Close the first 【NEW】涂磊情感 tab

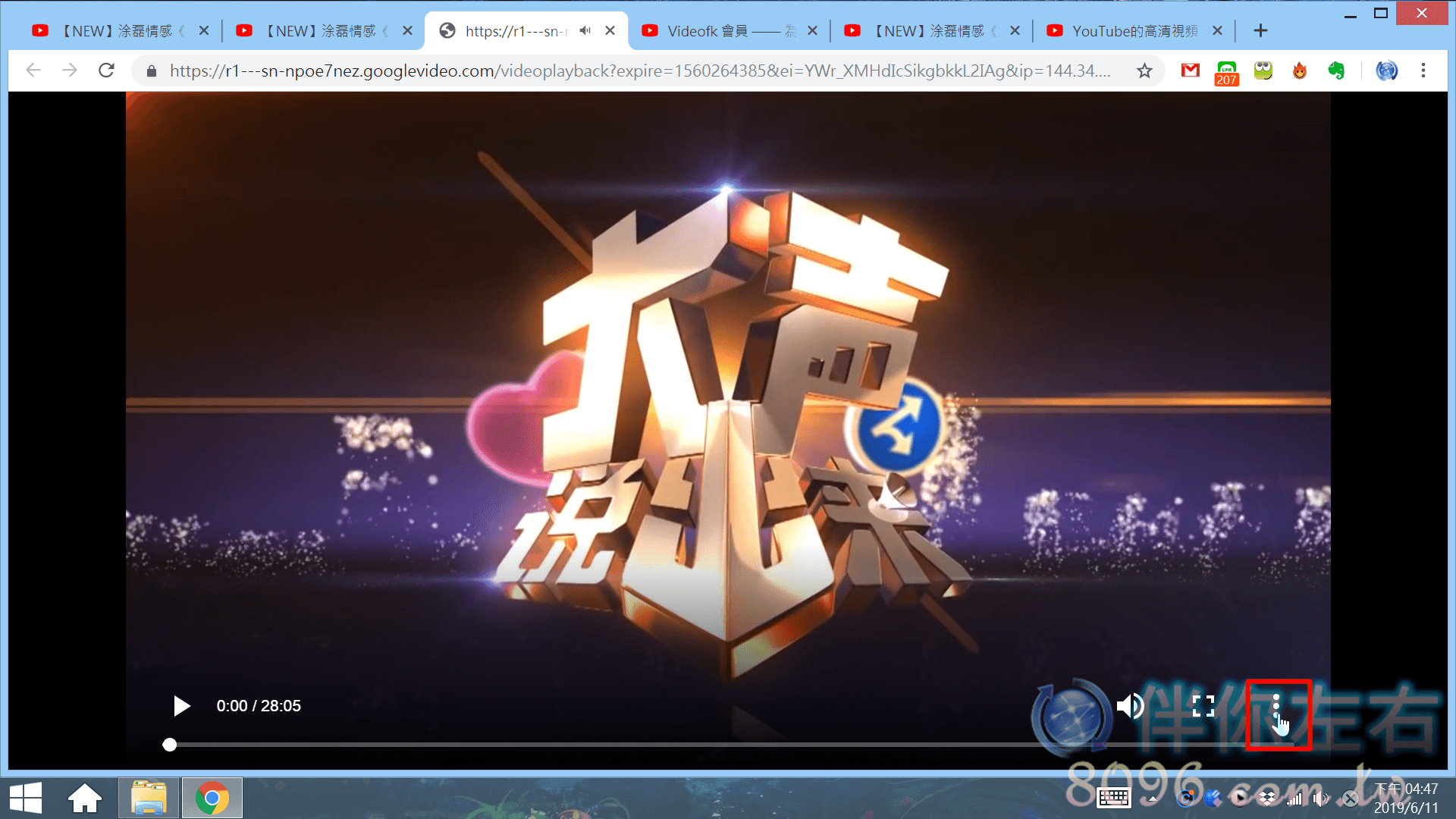(203, 31)
